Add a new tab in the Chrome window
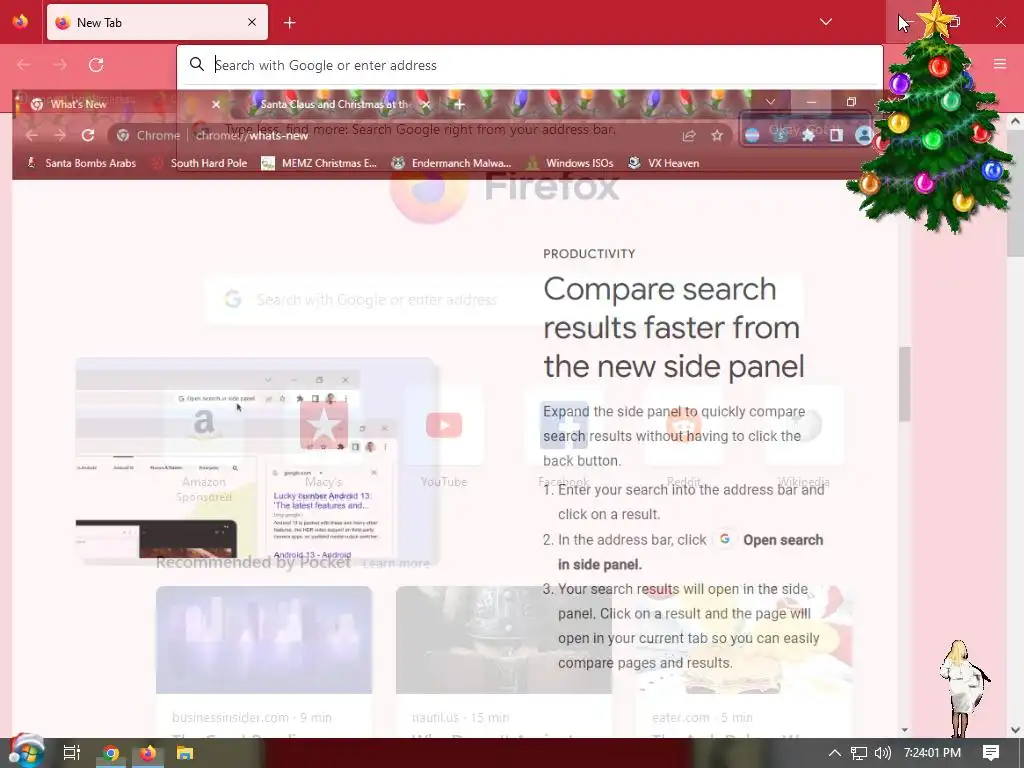The image size is (1024, 768). 459,104
